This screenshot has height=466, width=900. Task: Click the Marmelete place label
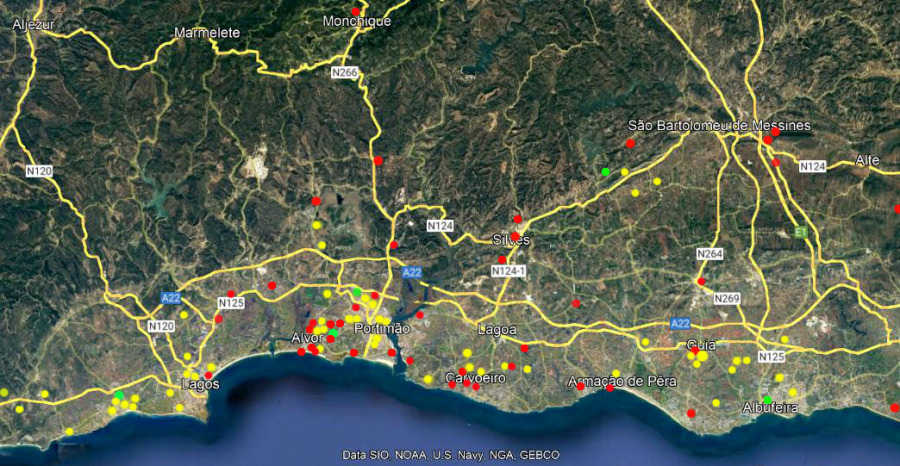click(x=207, y=33)
